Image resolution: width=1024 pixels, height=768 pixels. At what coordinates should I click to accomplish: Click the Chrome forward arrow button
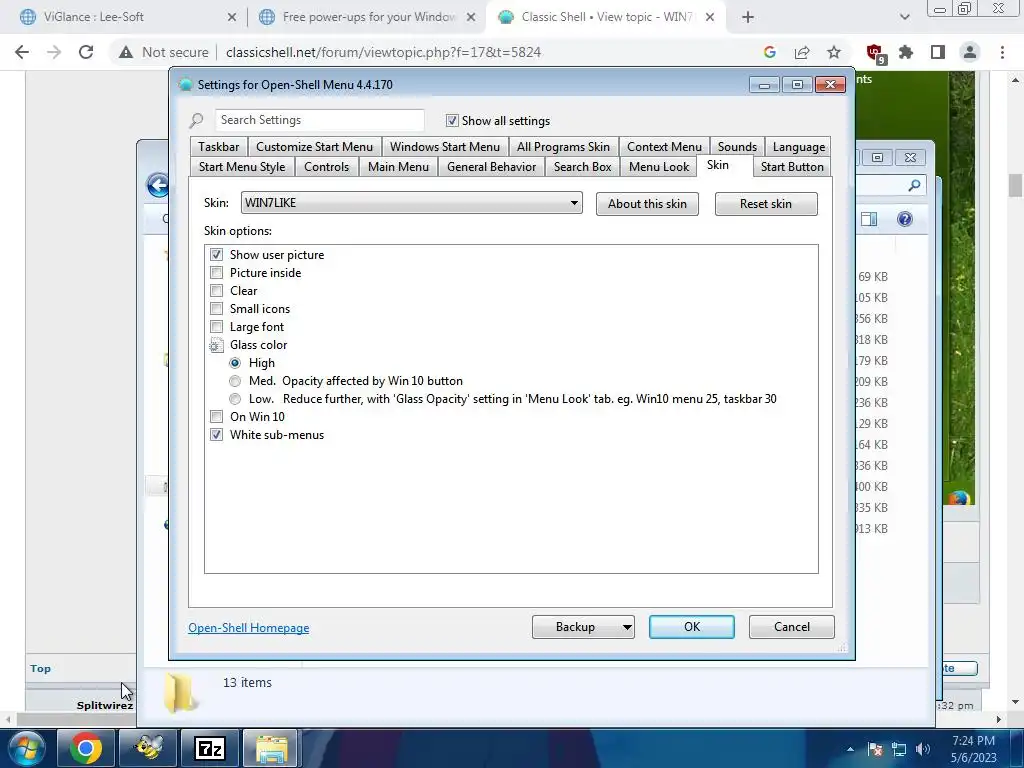tap(54, 52)
